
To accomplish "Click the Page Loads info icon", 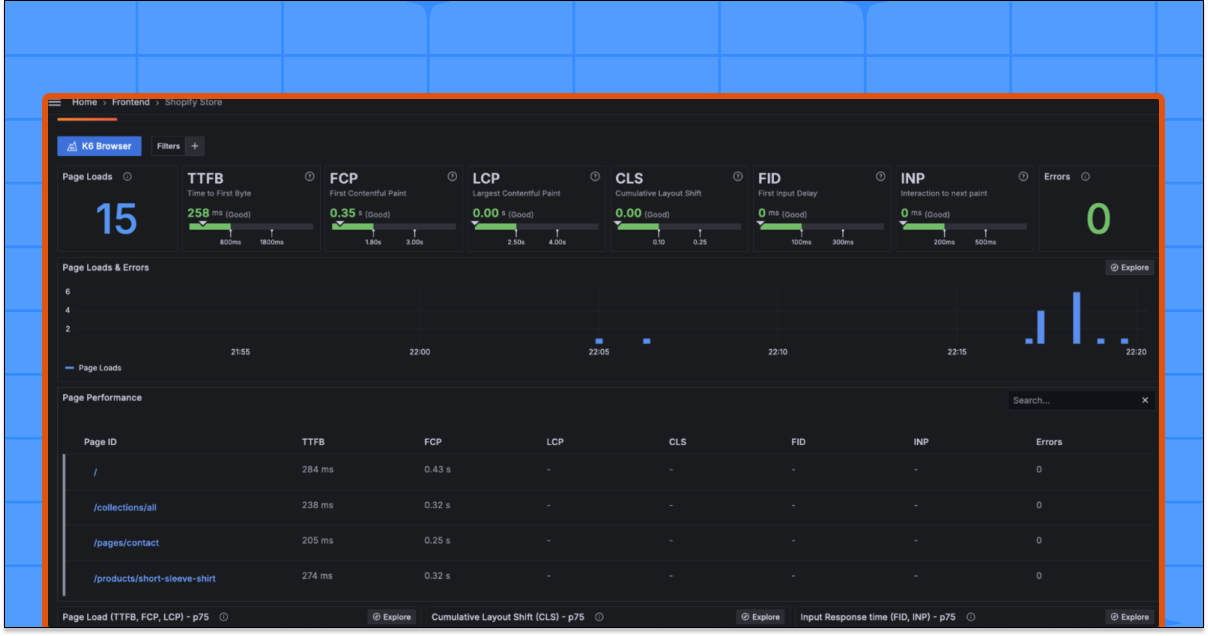I will 126,176.
